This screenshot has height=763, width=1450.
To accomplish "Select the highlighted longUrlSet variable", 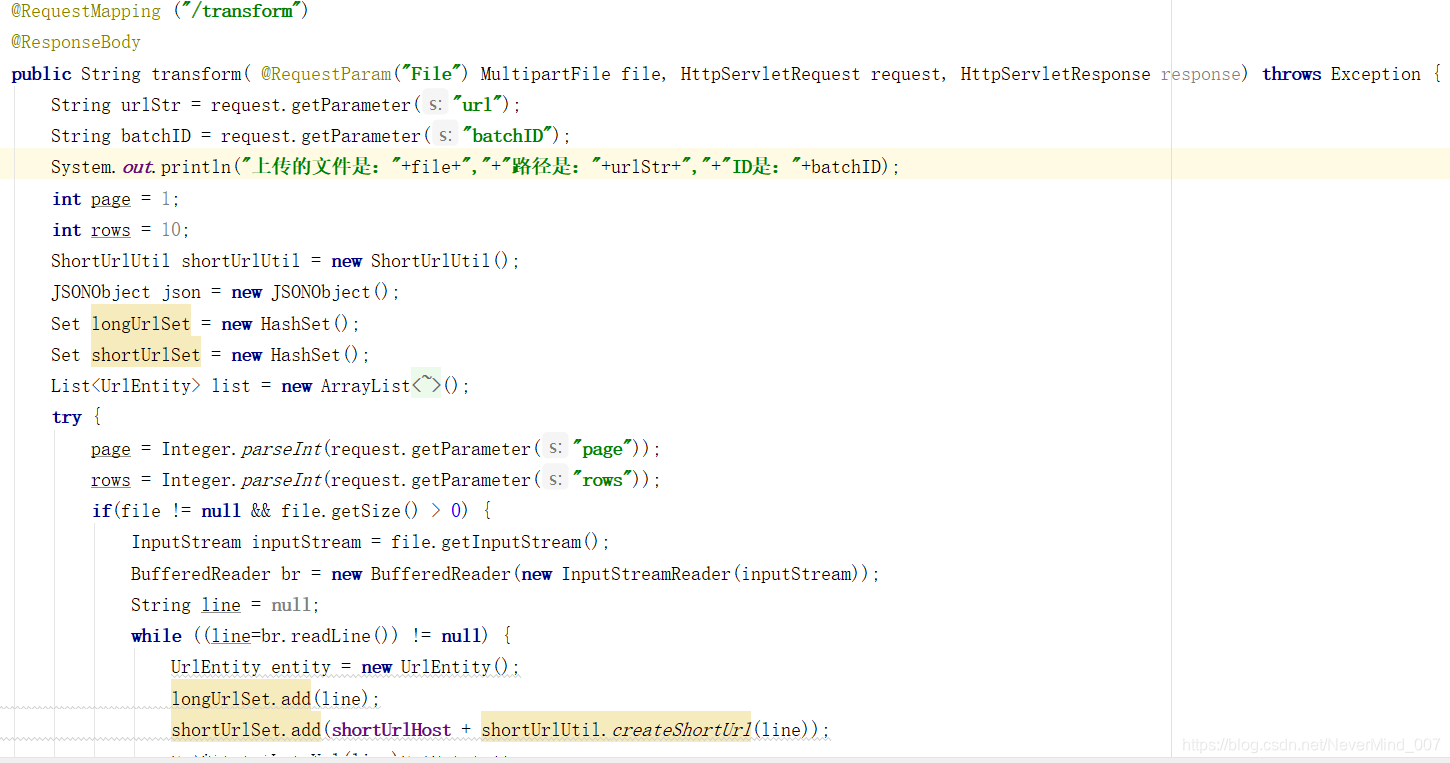I will (140, 323).
